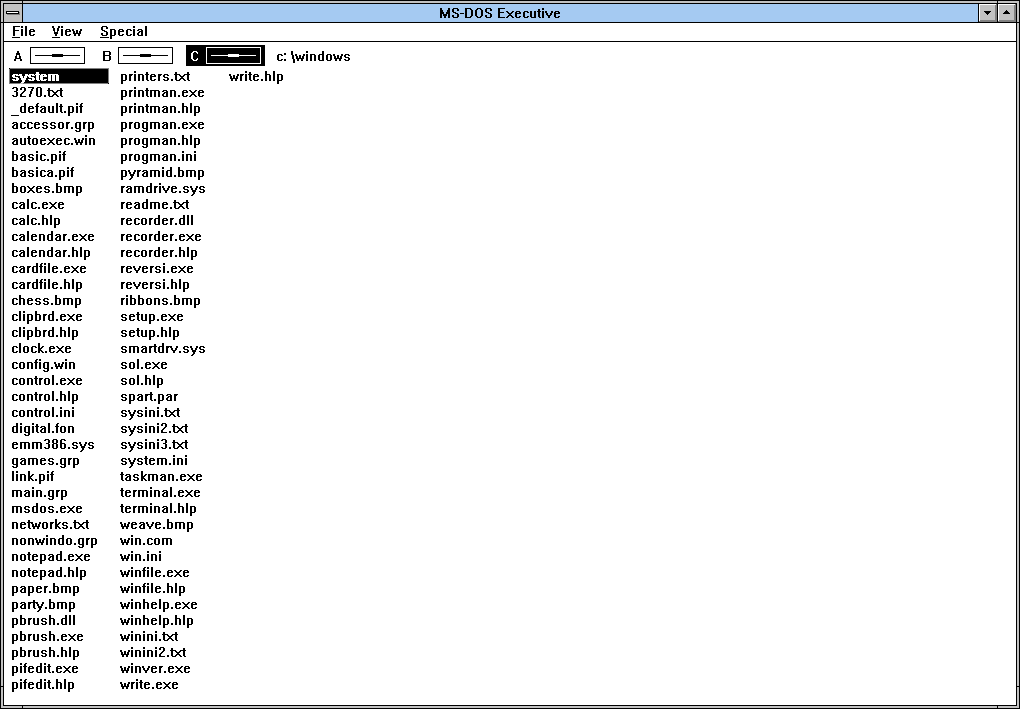This screenshot has height=709, width=1020.
Task: Select basic.pif file
Action: pos(38,156)
